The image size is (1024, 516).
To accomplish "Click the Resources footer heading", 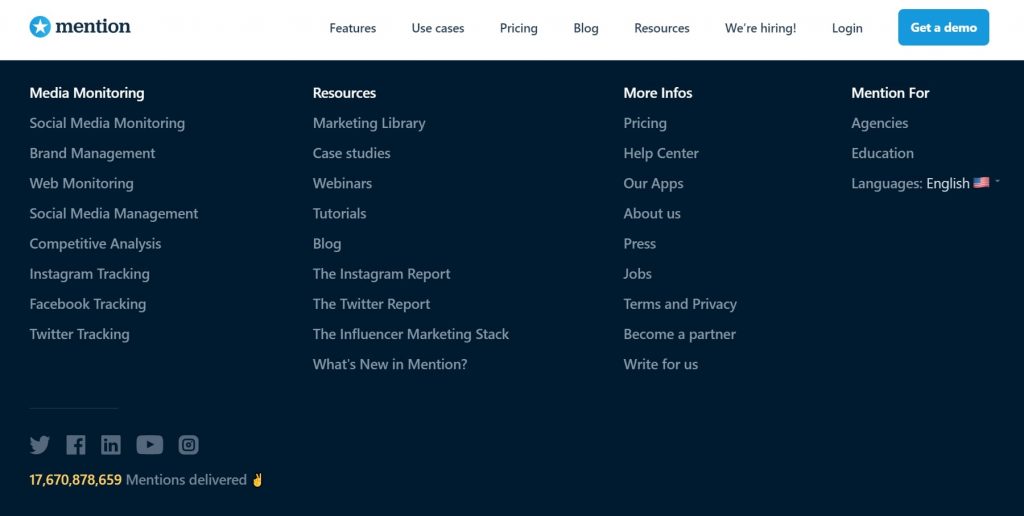I will 344,93.
